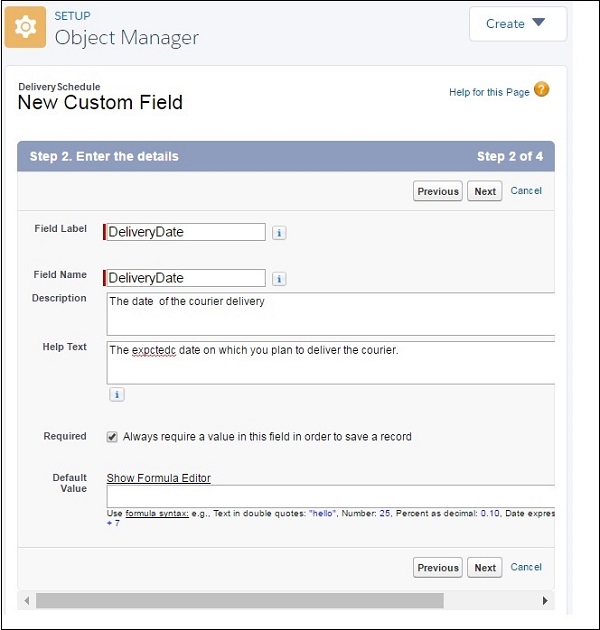Click into the Field Label input

186,232
